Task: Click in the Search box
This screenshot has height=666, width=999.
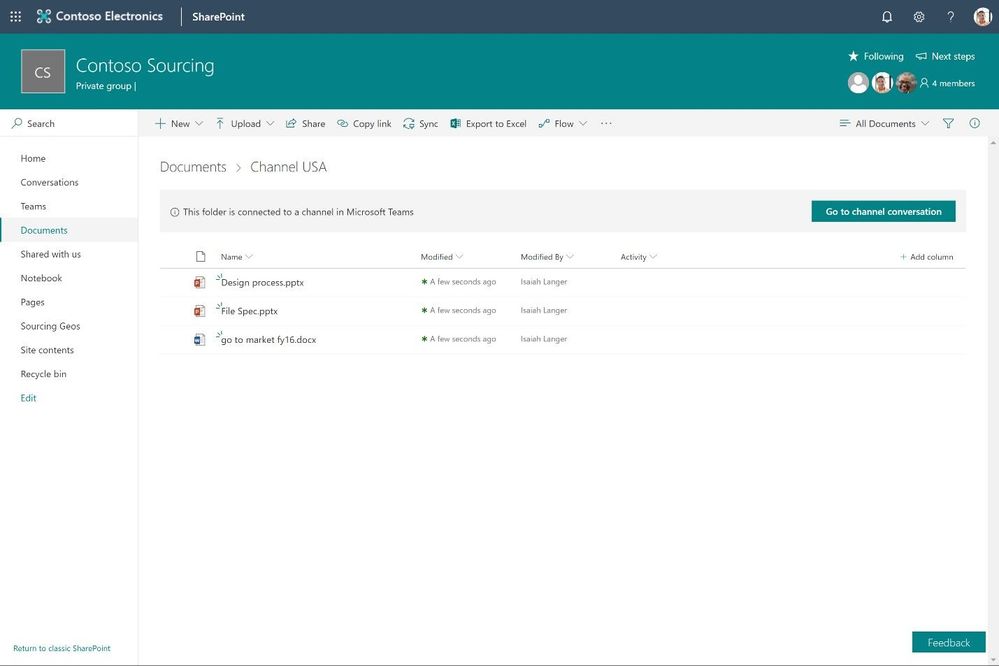Action: [69, 124]
